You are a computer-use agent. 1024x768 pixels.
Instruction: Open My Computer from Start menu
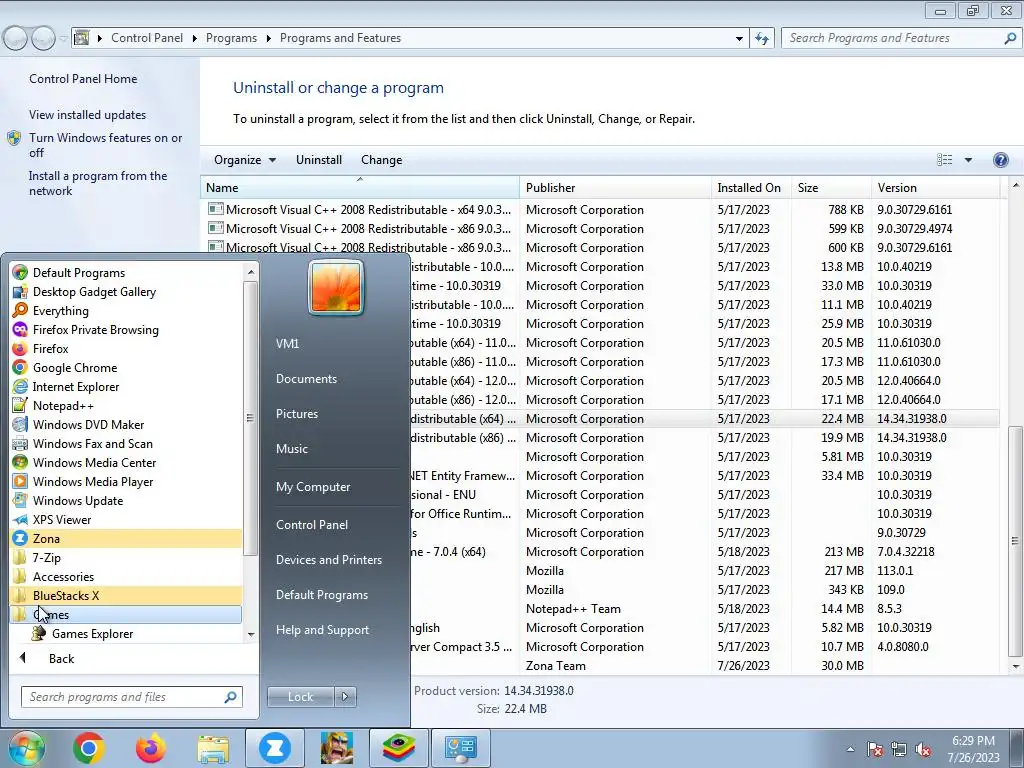coord(313,487)
